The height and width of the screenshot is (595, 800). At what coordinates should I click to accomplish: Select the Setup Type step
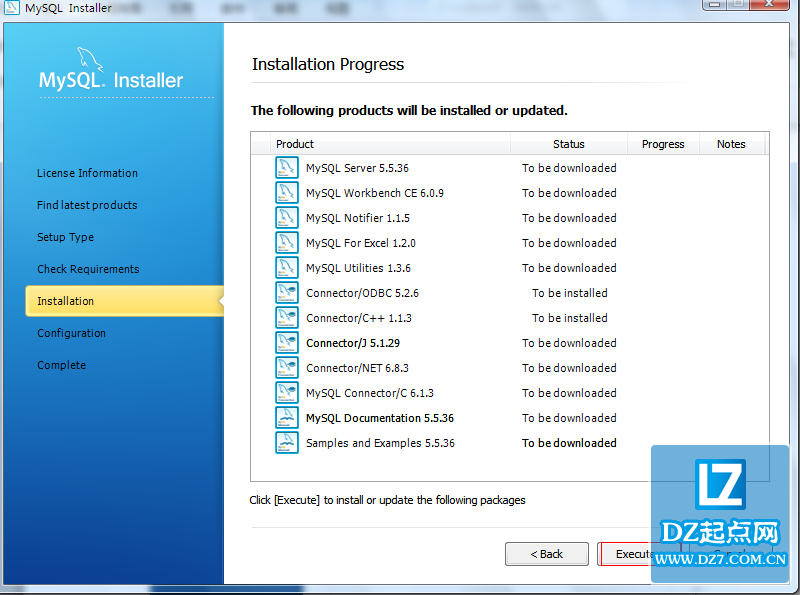(65, 237)
